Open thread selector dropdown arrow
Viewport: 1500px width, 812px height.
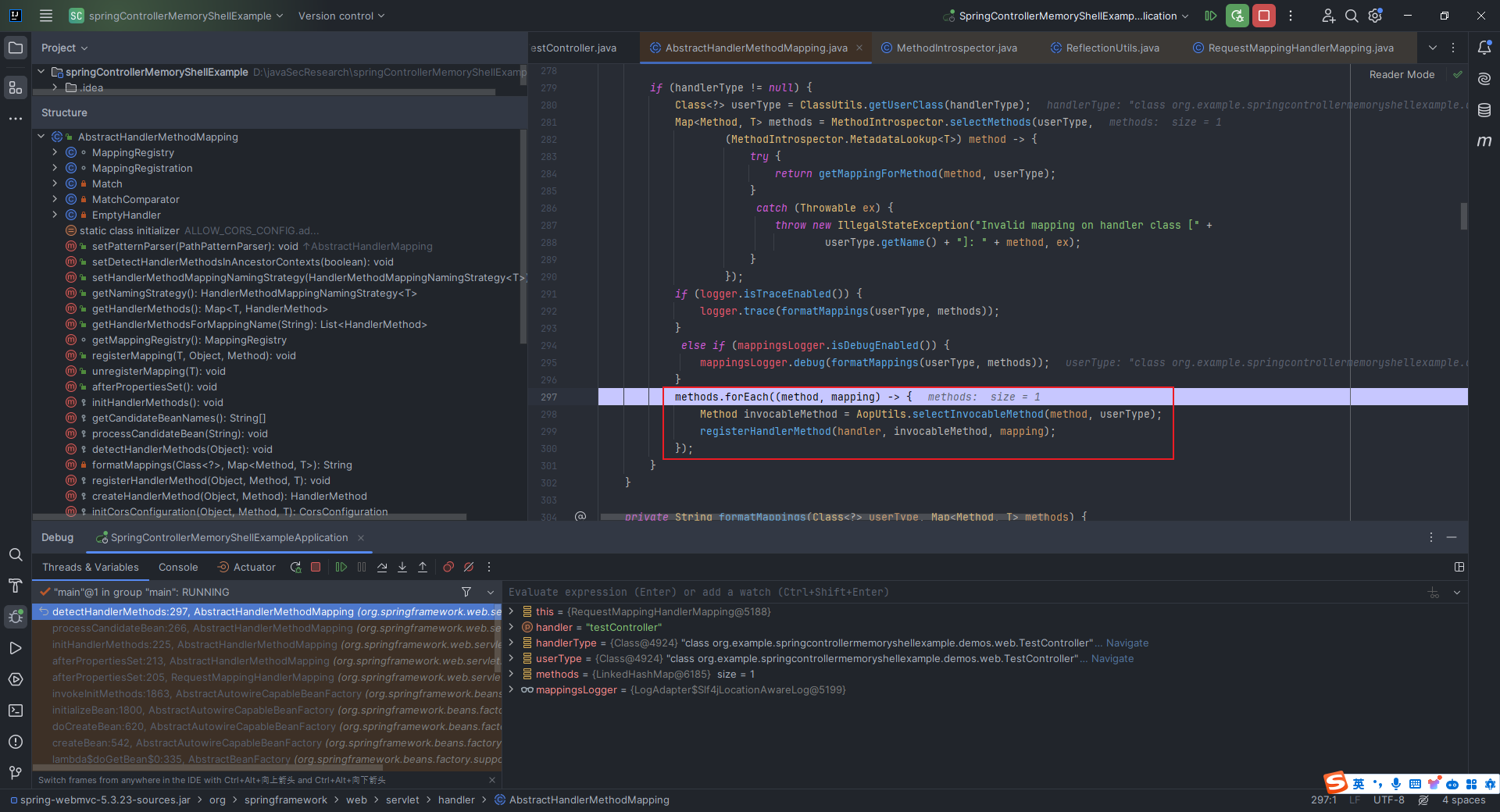pos(491,593)
